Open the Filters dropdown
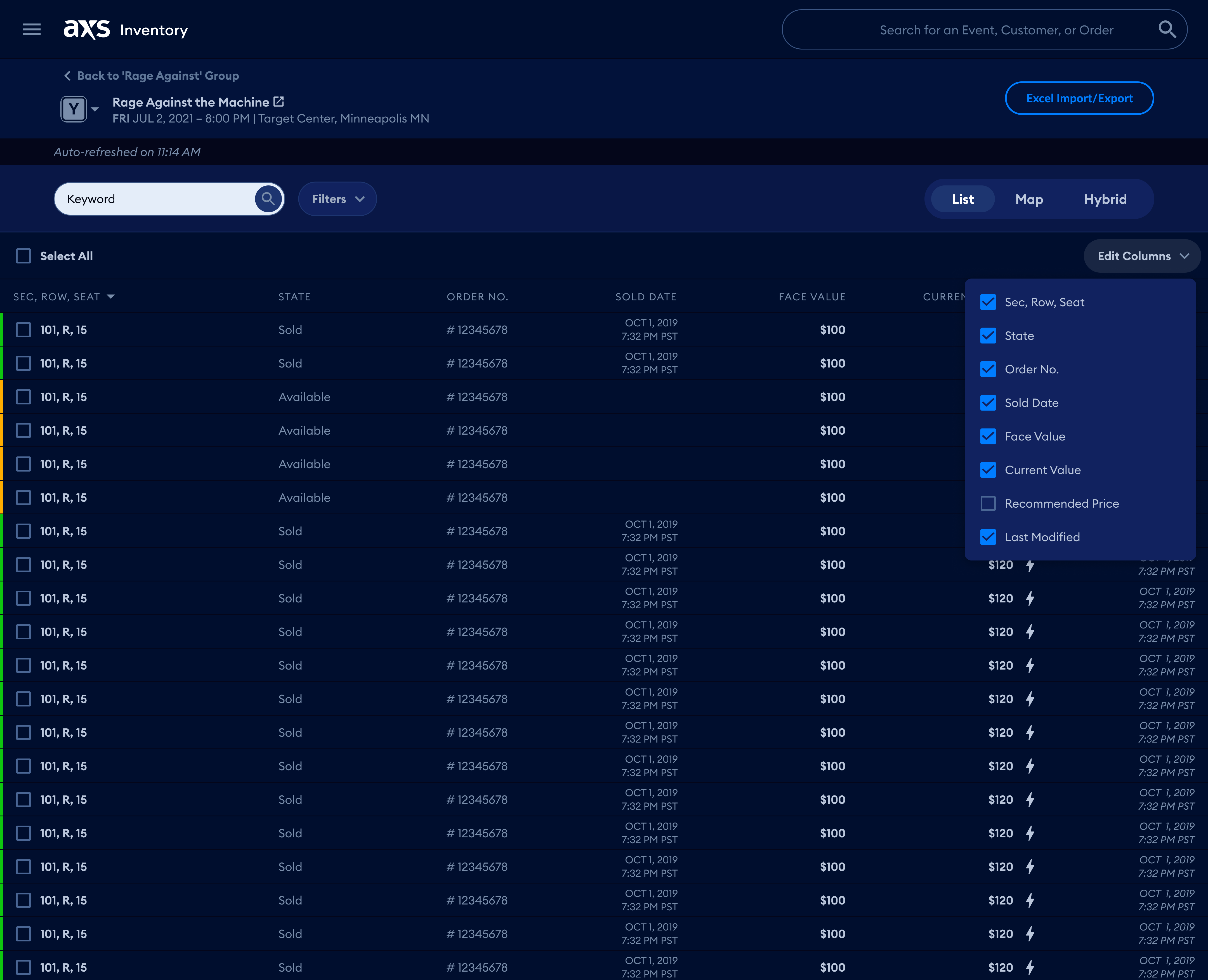This screenshot has width=1208, height=980. [x=337, y=199]
